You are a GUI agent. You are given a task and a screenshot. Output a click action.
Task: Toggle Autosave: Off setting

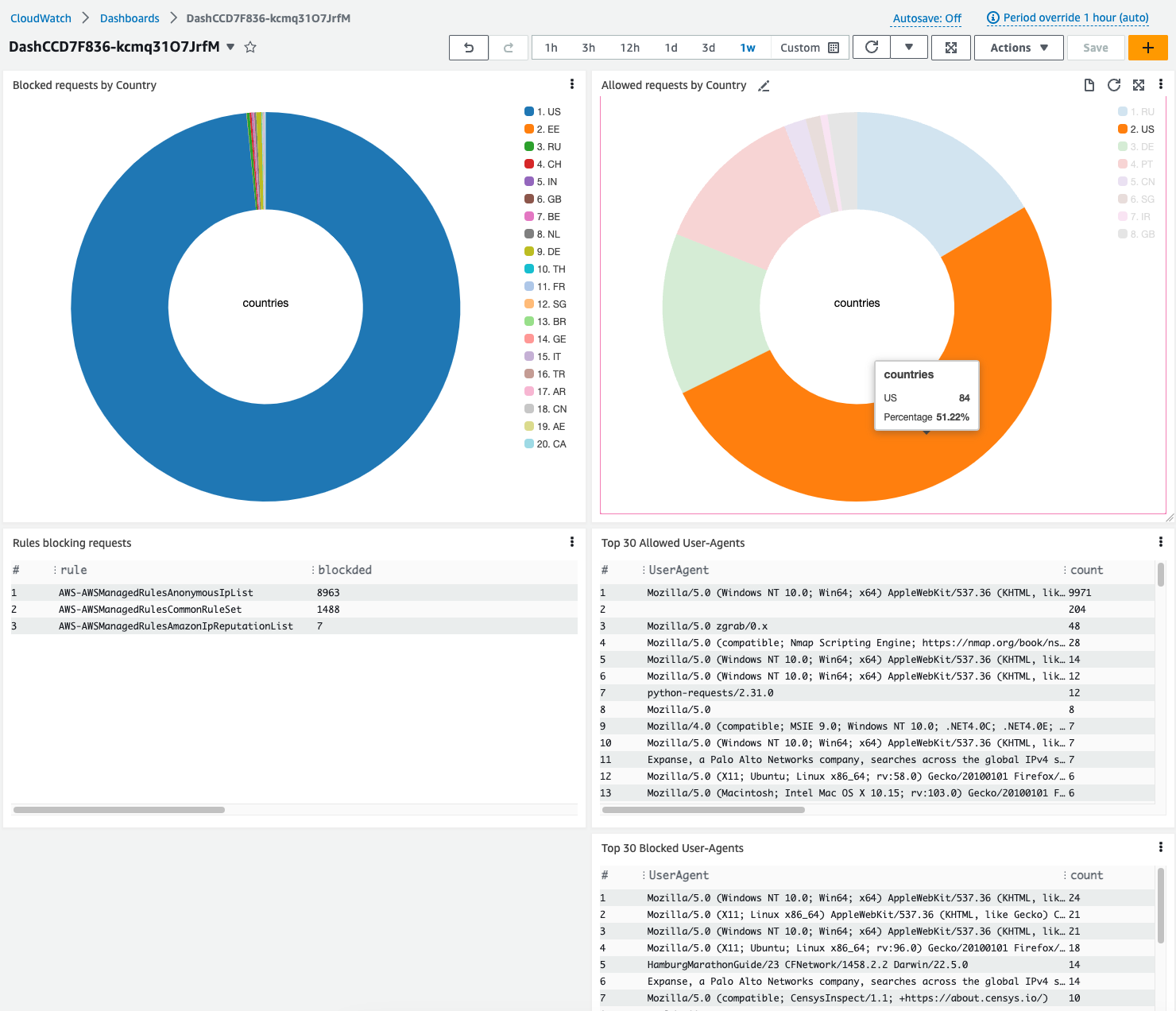click(926, 18)
